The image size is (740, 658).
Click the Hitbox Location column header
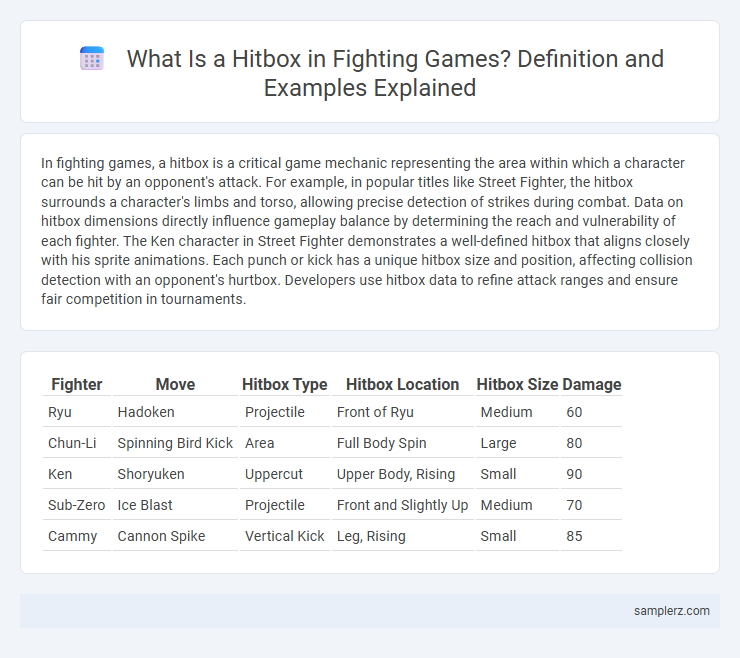coord(403,384)
